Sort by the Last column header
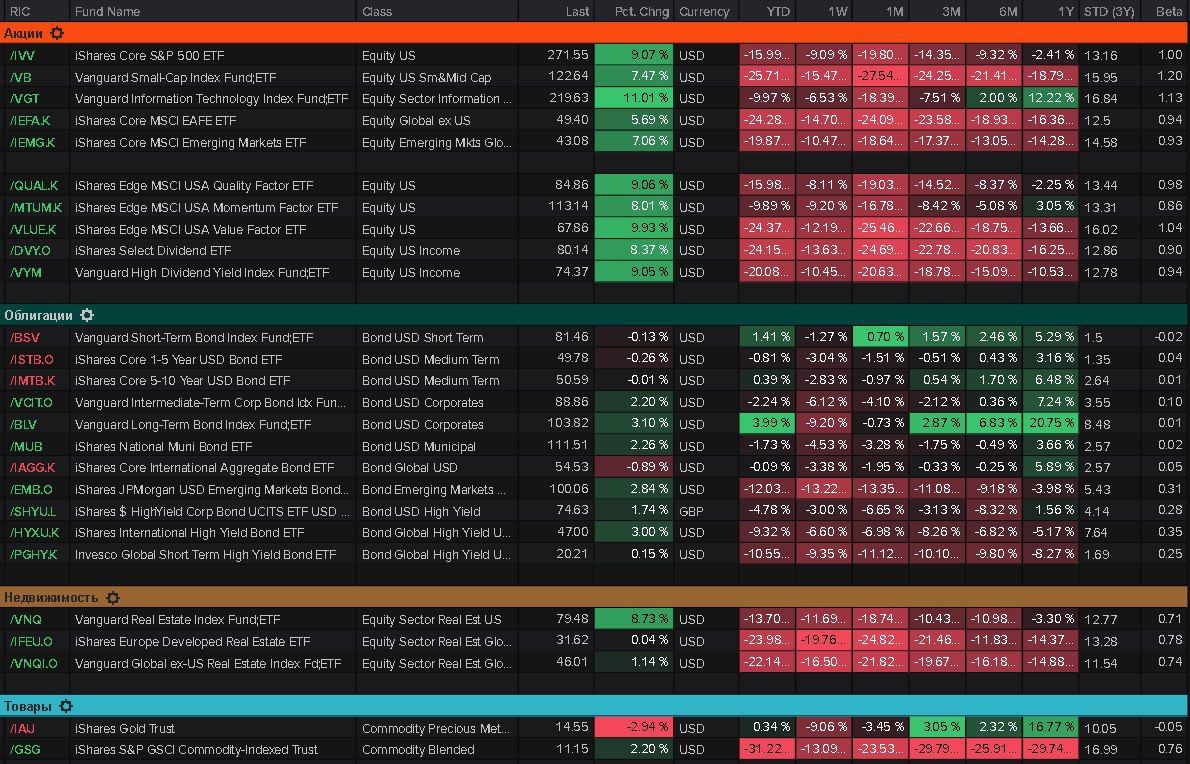This screenshot has width=1190, height=764. coord(577,11)
